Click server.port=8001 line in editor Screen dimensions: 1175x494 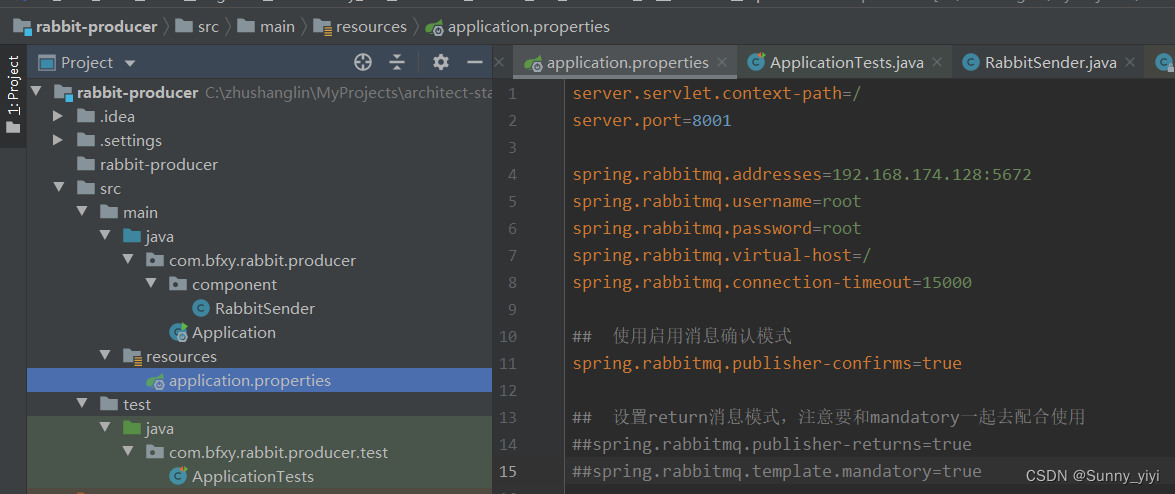pyautogui.click(x=652, y=121)
